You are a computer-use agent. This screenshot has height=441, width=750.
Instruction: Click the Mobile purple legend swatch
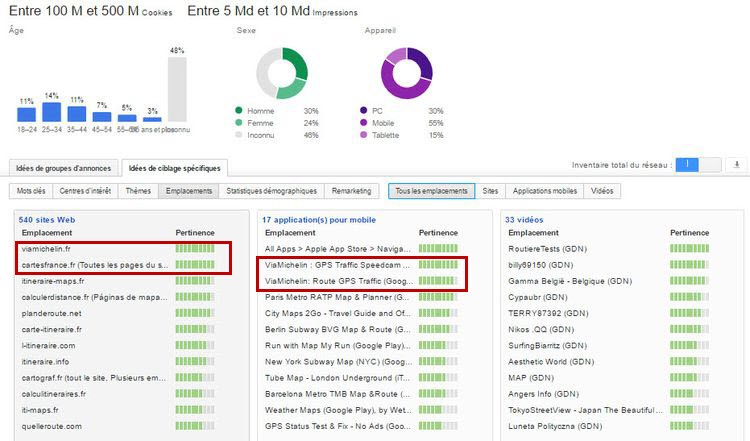pyautogui.click(x=364, y=123)
